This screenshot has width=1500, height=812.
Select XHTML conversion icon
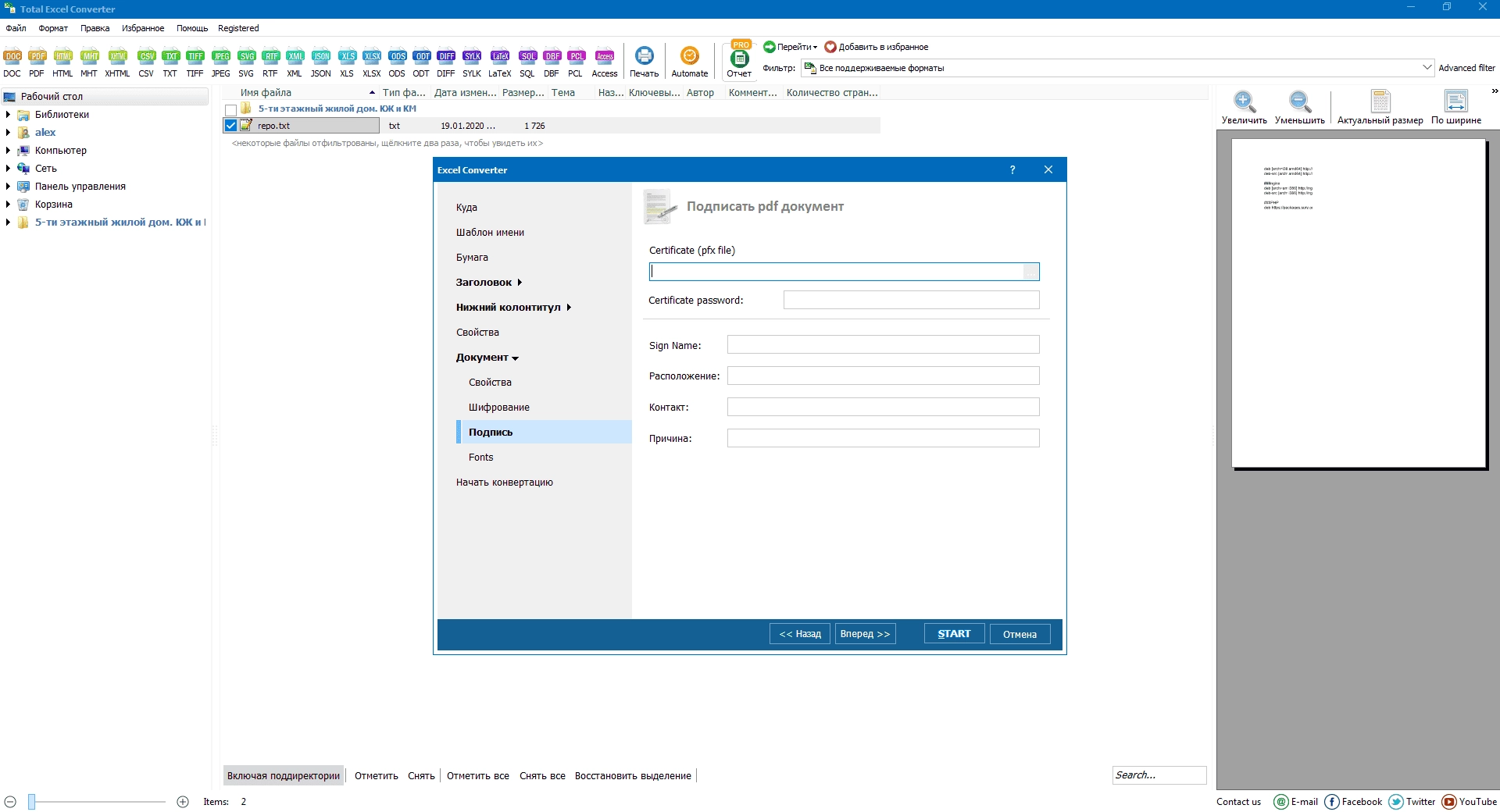click(x=117, y=62)
